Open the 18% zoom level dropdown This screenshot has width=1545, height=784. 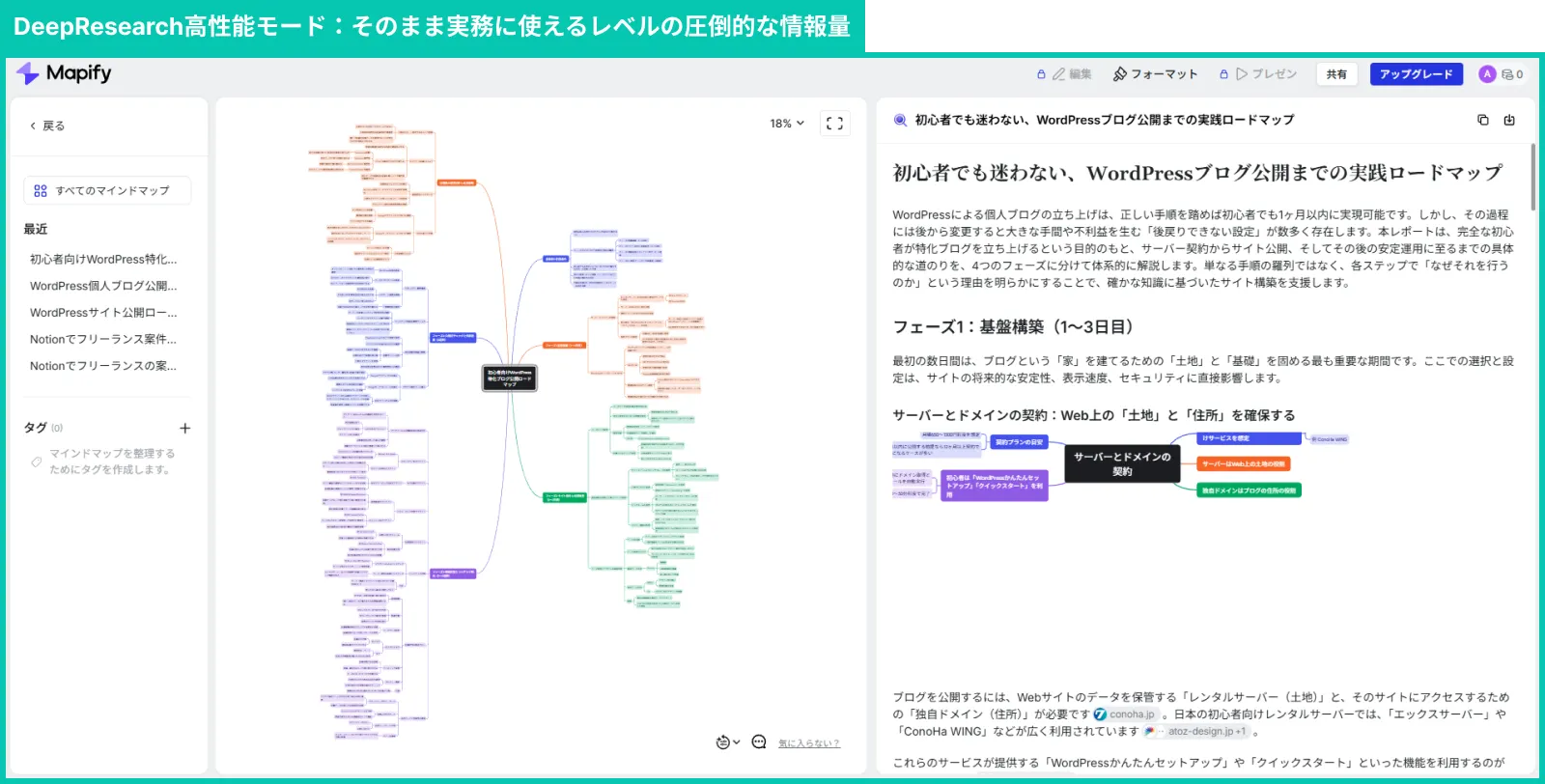click(786, 124)
